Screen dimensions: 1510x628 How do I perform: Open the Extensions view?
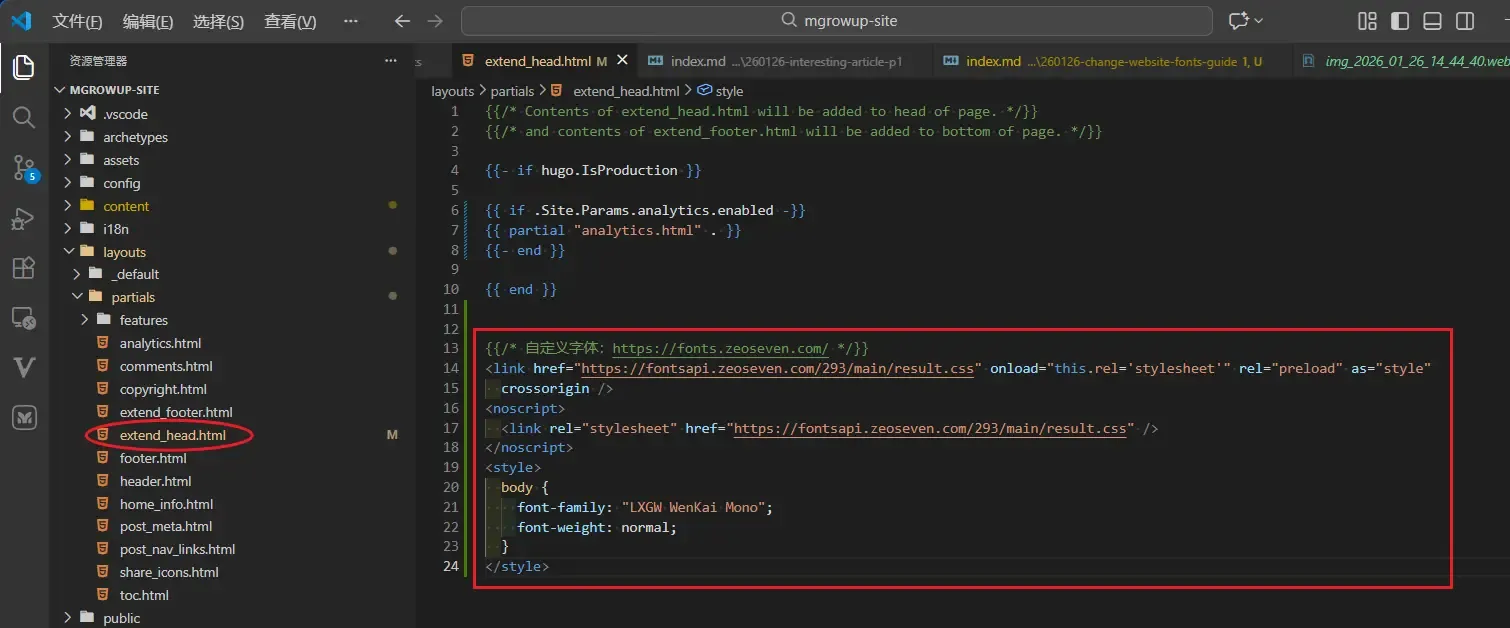click(24, 267)
